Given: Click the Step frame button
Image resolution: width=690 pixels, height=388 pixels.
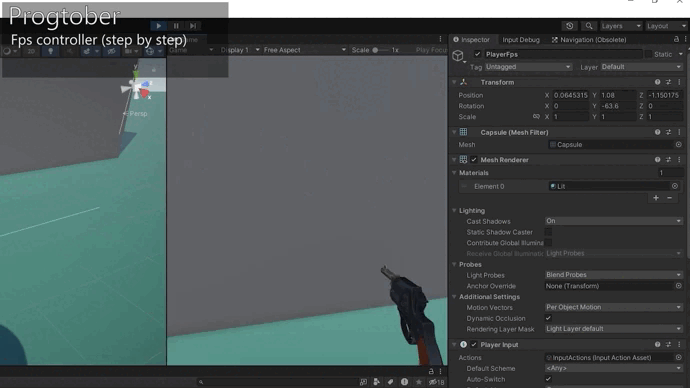Looking at the screenshot, I should [193, 26].
